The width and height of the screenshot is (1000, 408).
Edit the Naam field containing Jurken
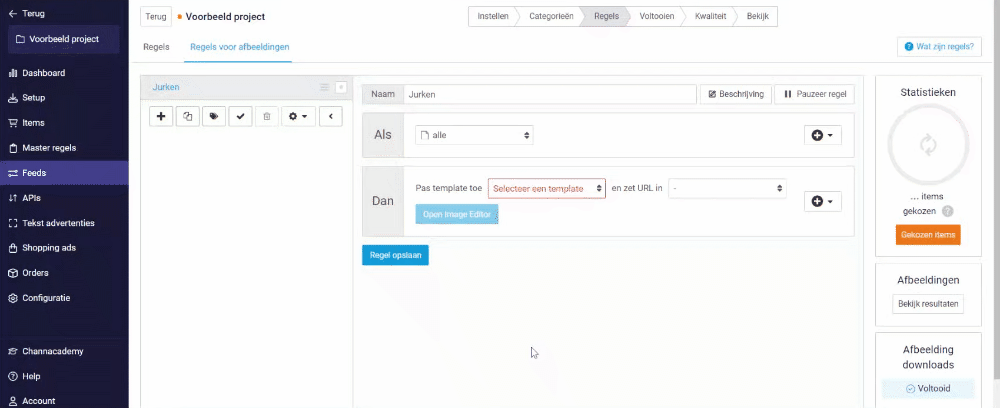(550, 94)
